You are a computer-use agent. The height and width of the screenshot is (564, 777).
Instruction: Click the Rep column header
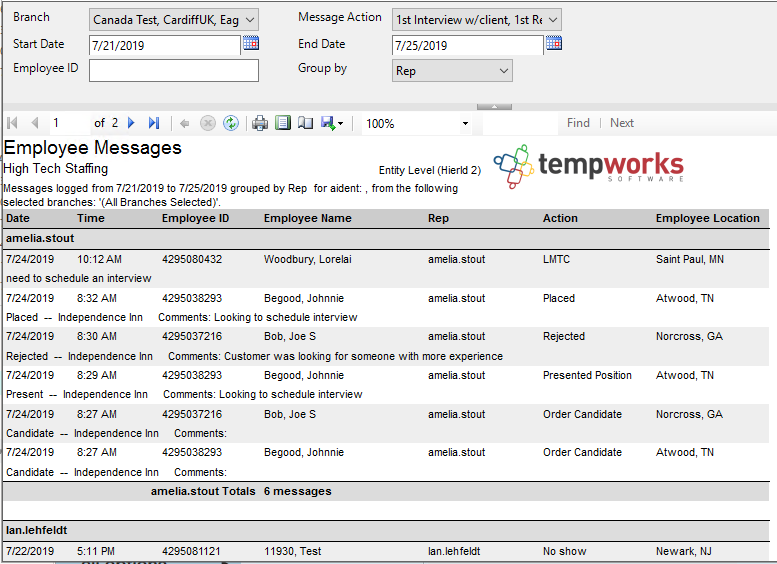tap(439, 219)
